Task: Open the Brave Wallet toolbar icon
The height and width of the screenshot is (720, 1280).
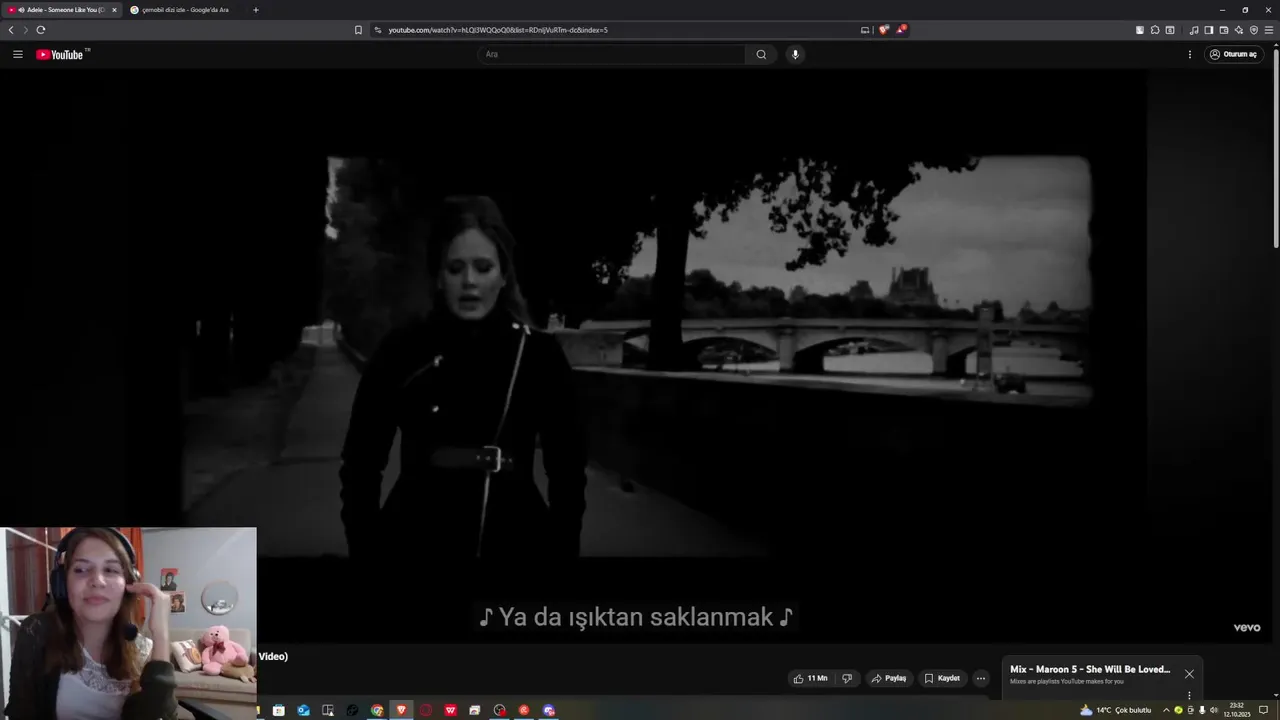Action: click(x=1224, y=30)
